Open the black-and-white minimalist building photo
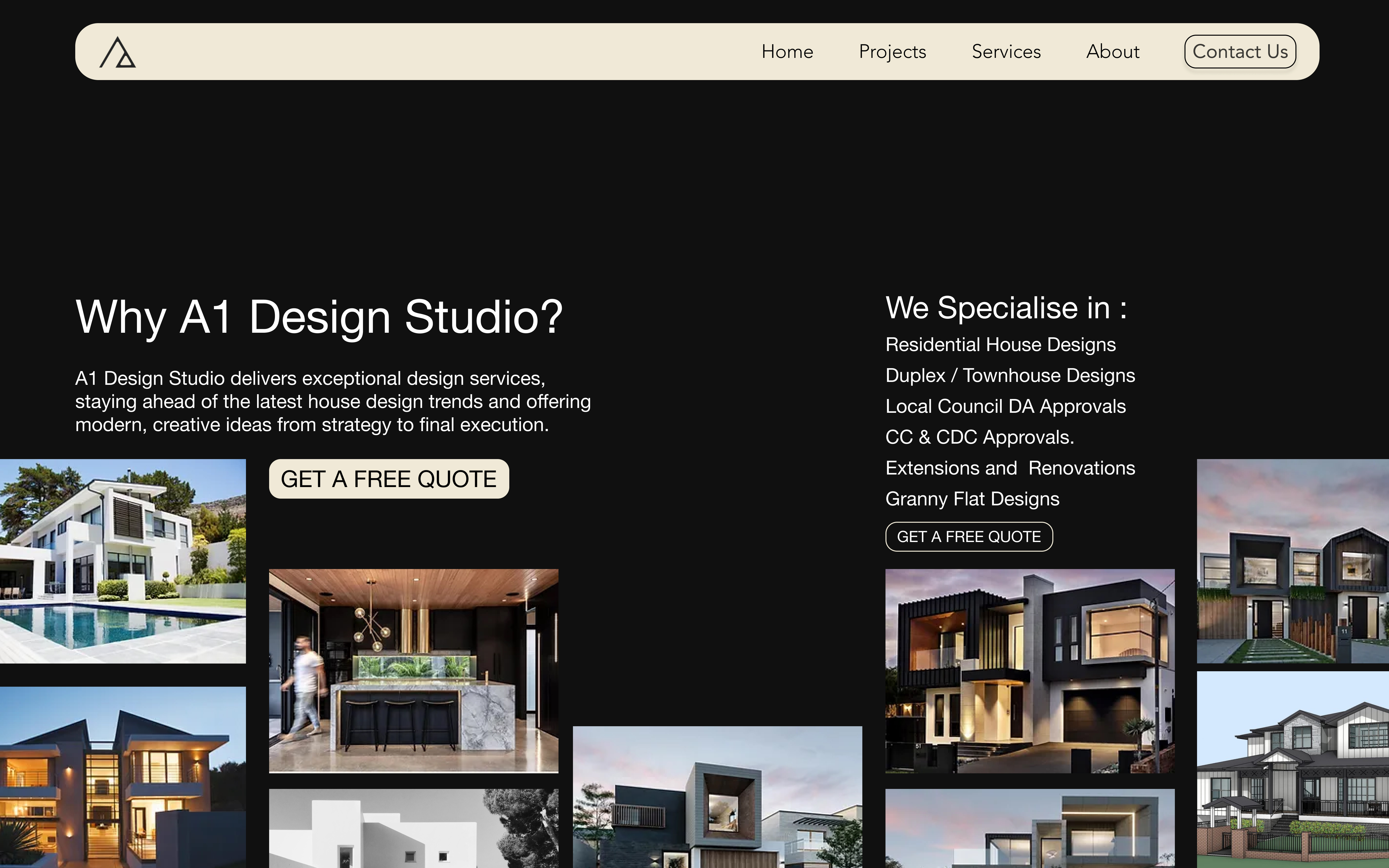Image resolution: width=1389 pixels, height=868 pixels. coord(413,828)
